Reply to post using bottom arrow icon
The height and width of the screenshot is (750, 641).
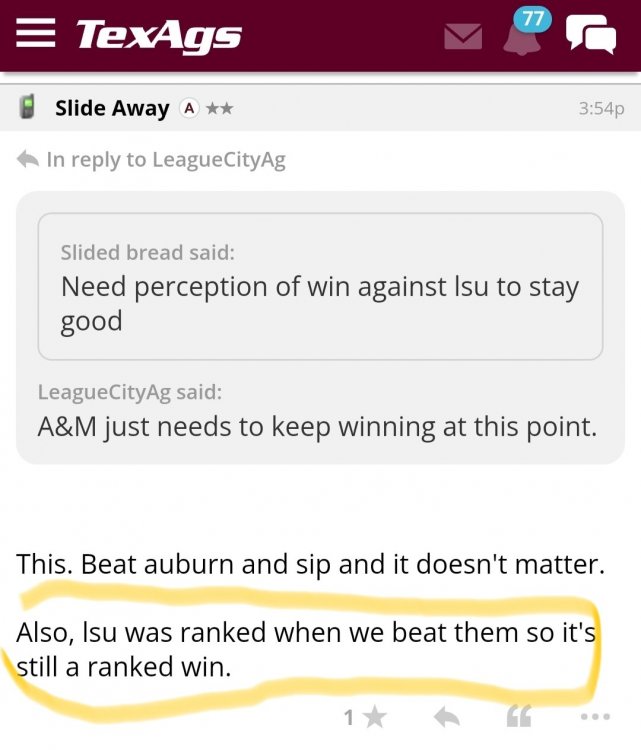pyautogui.click(x=445, y=717)
